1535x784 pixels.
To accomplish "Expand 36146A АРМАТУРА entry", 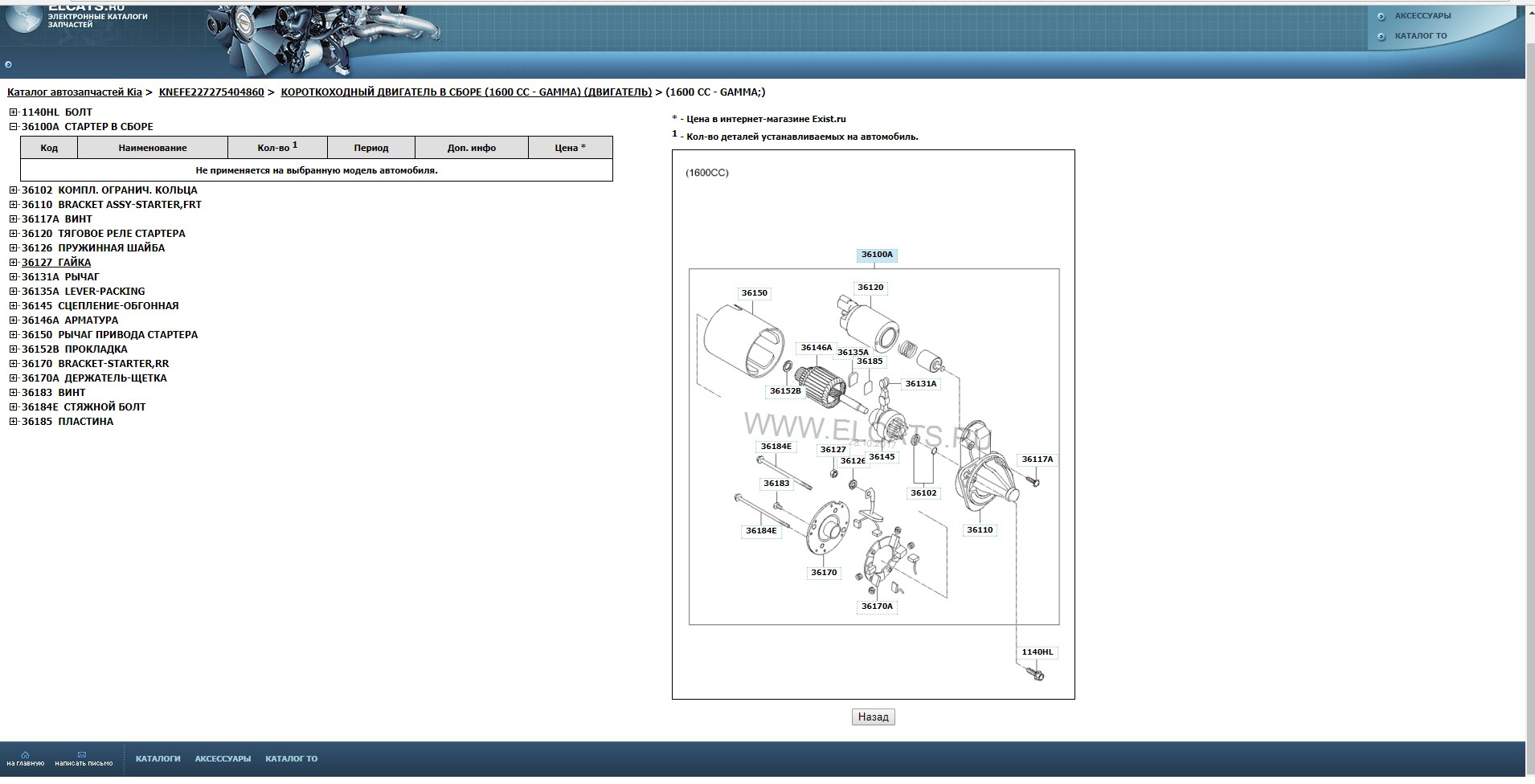I will tap(13, 321).
